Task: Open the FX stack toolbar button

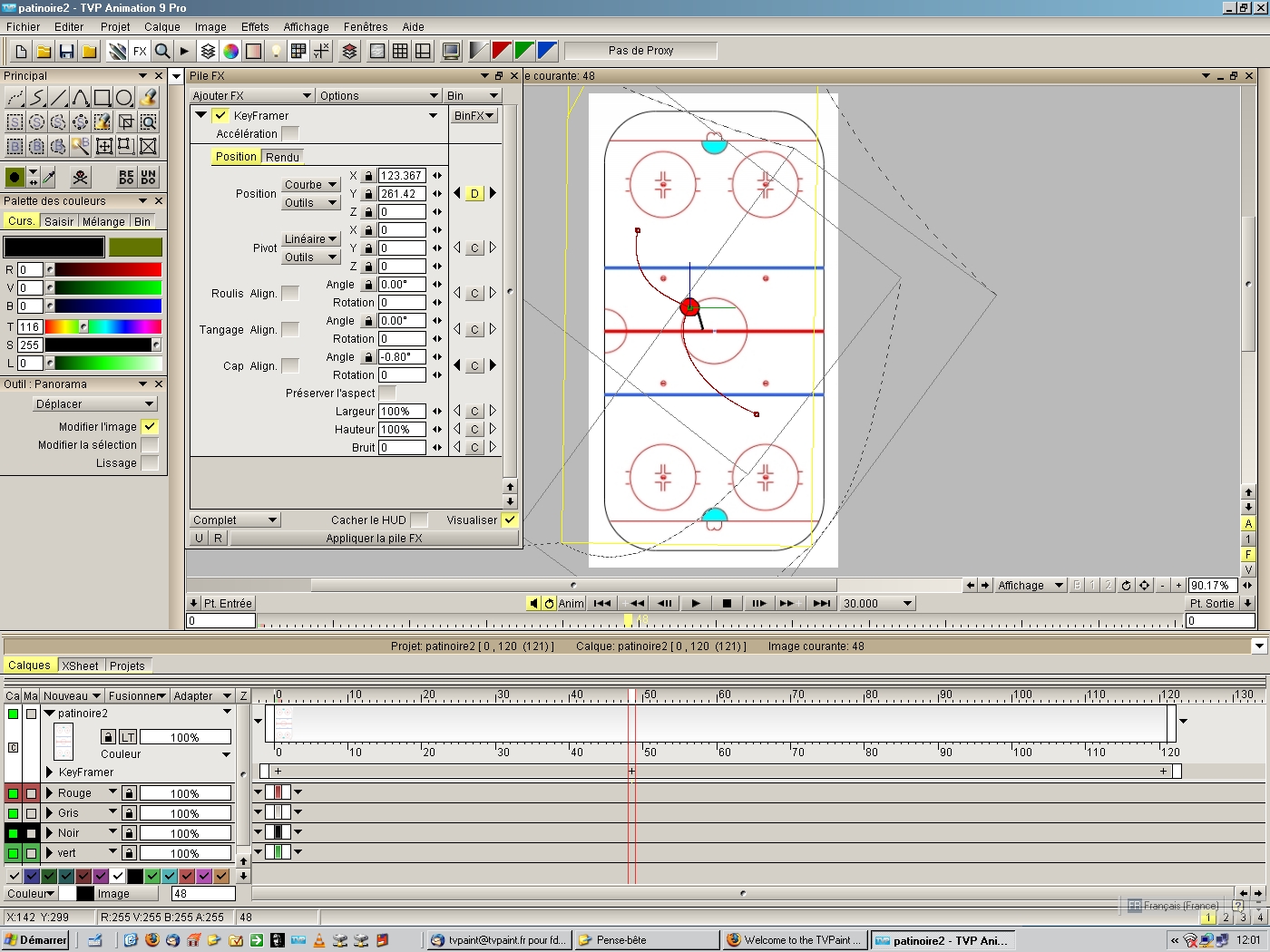Action: [140, 51]
